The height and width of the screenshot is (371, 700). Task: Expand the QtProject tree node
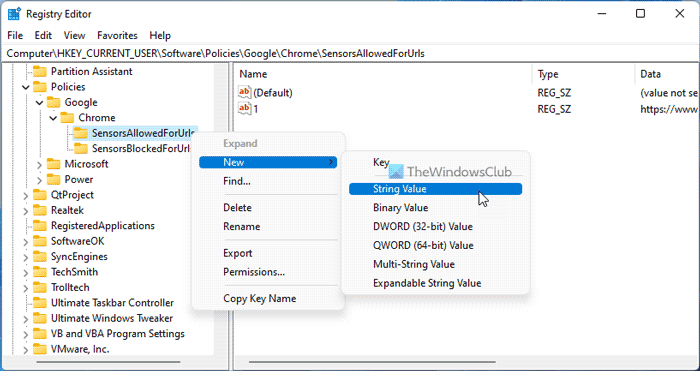(x=26, y=195)
